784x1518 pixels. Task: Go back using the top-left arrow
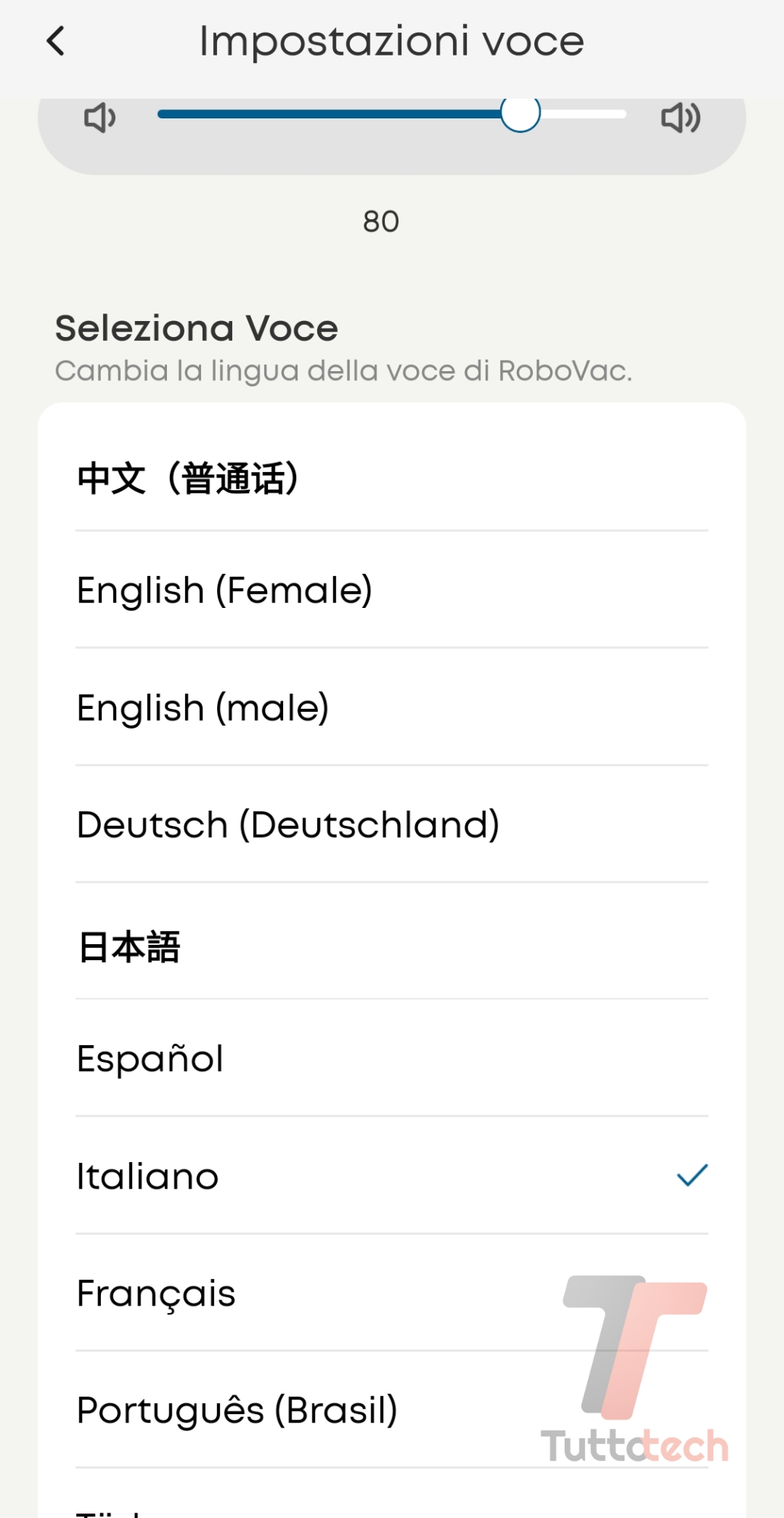(56, 41)
